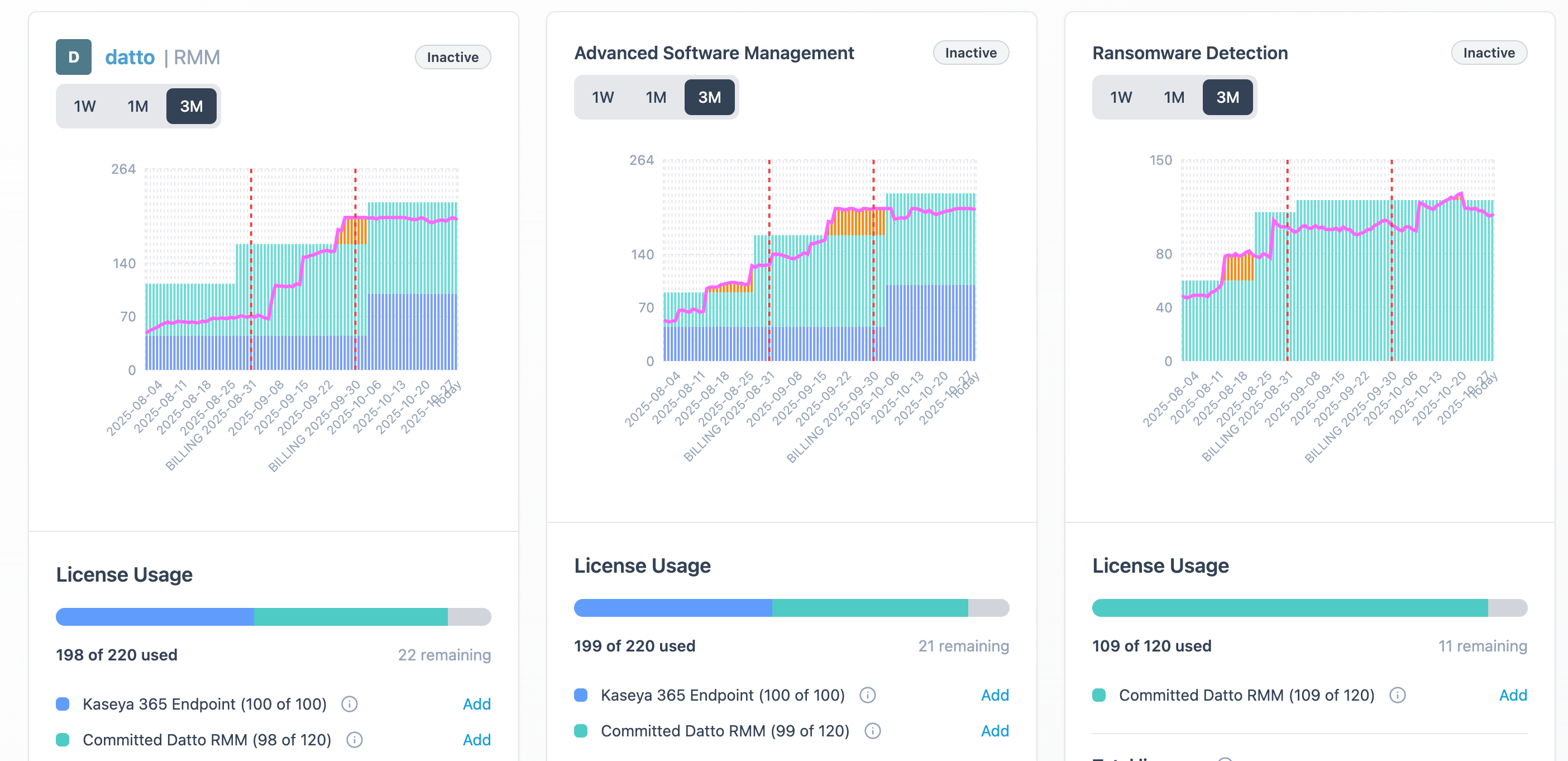Click Add link for Committed Datto RMM (109 of 120)

click(1513, 695)
